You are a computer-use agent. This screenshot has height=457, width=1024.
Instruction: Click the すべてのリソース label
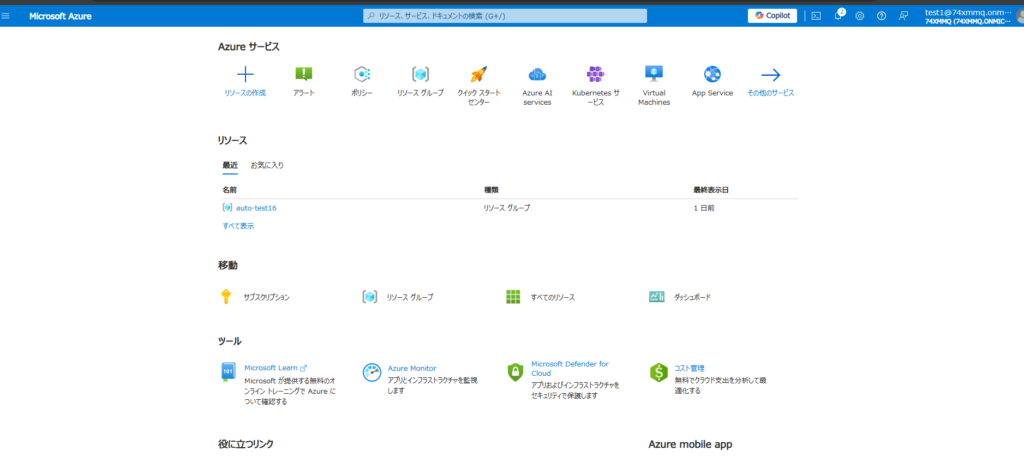pos(552,297)
